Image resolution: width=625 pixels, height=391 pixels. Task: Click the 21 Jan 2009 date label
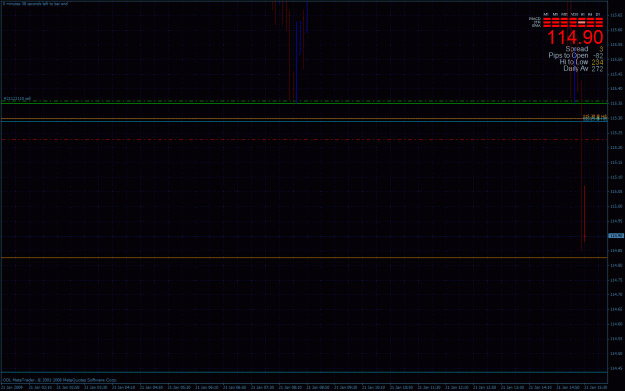point(12,387)
